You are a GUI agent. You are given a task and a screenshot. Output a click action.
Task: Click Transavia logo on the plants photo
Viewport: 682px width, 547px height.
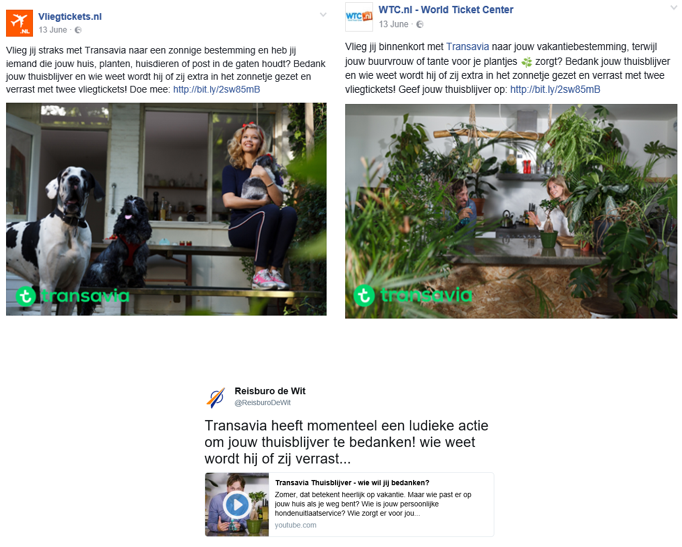click(413, 295)
